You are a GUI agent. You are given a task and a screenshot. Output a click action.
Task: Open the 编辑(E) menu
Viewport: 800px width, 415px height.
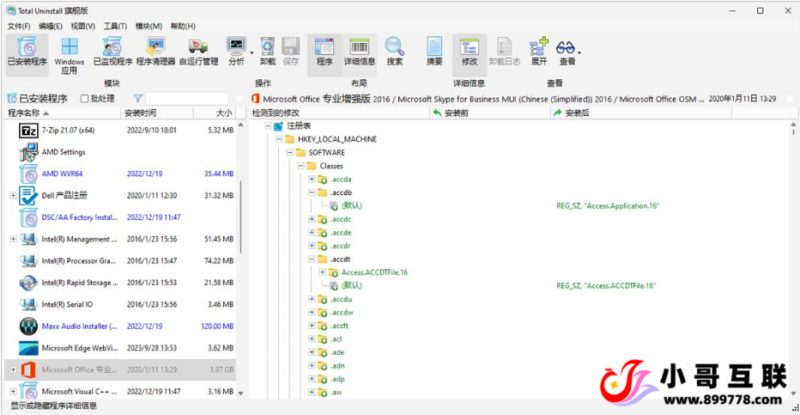[x=51, y=26]
